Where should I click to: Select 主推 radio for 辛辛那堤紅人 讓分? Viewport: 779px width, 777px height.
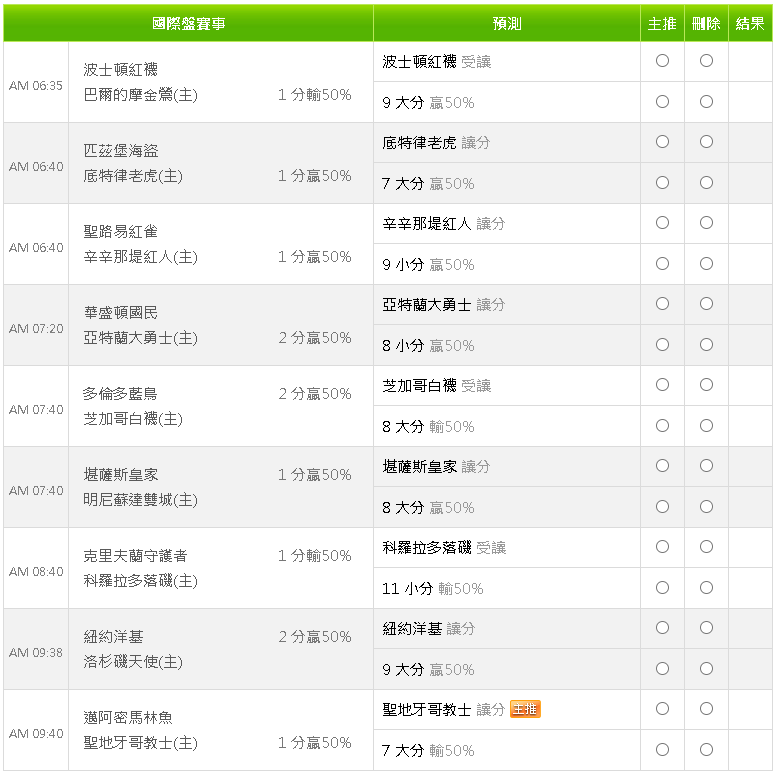point(662,223)
